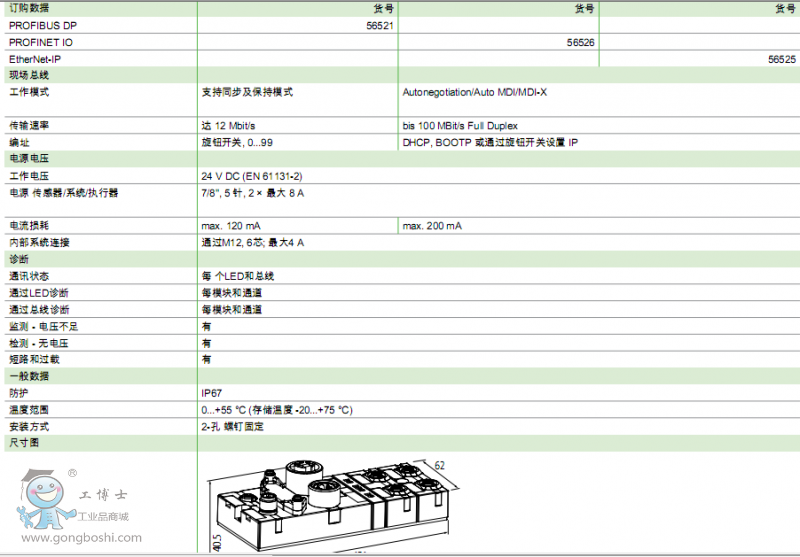
Task: Select the IP67 protection value cell
Action: [211, 393]
